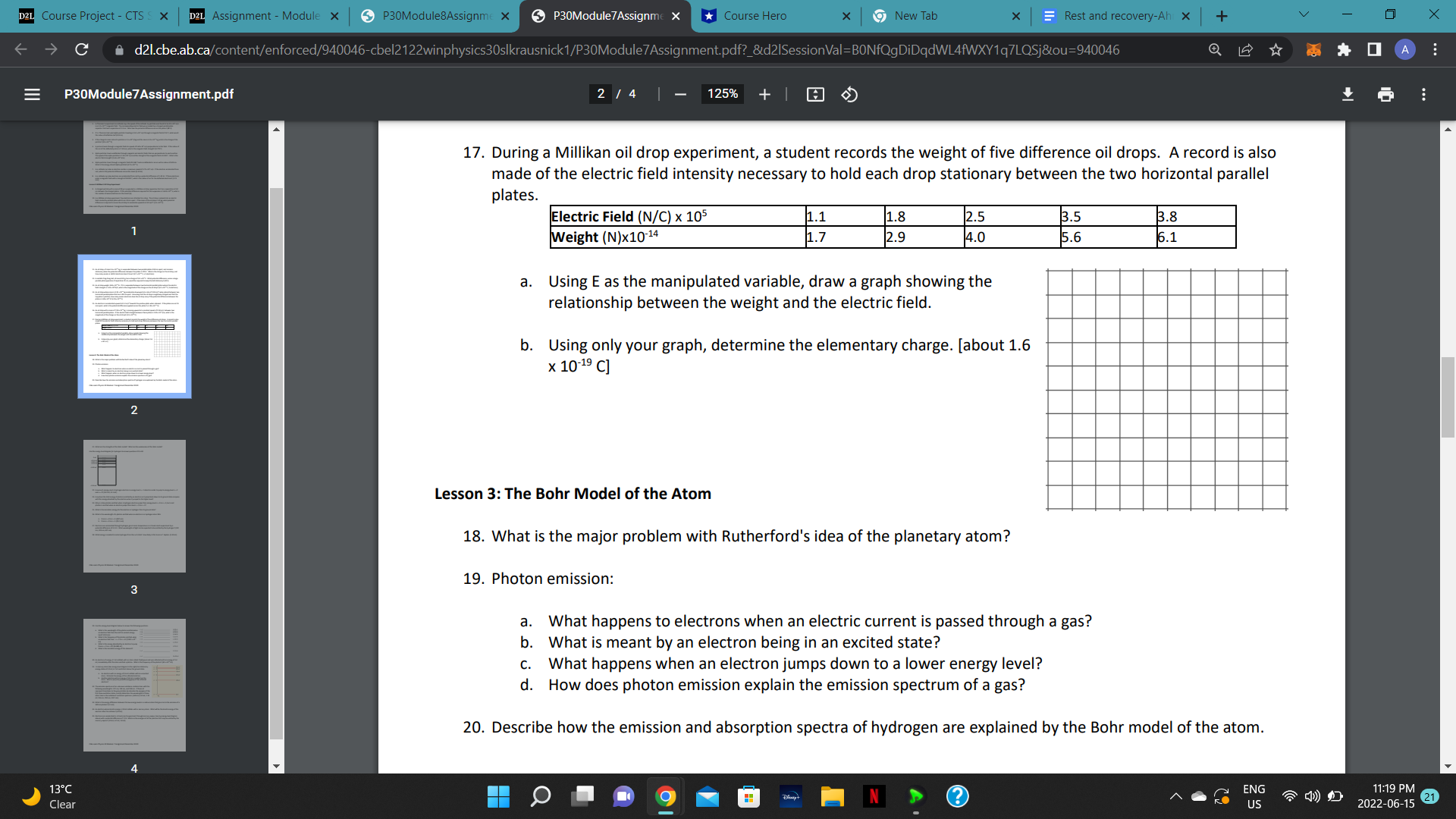The image size is (1456, 819).
Task: Zoom in on the PDF with plus icon
Action: tap(764, 94)
